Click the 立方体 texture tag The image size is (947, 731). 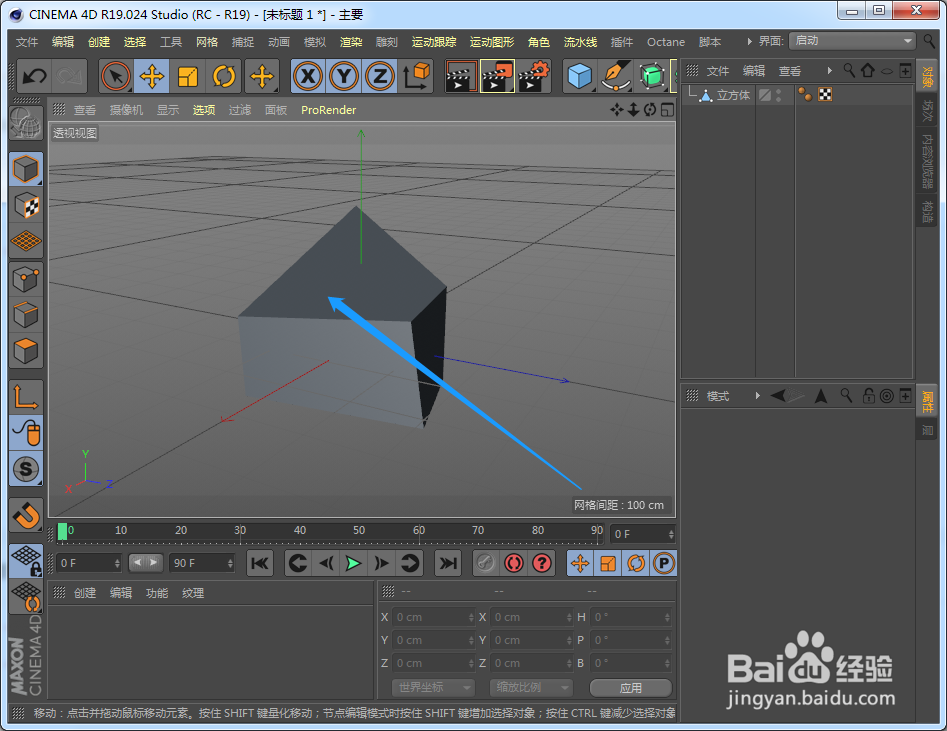pos(825,94)
